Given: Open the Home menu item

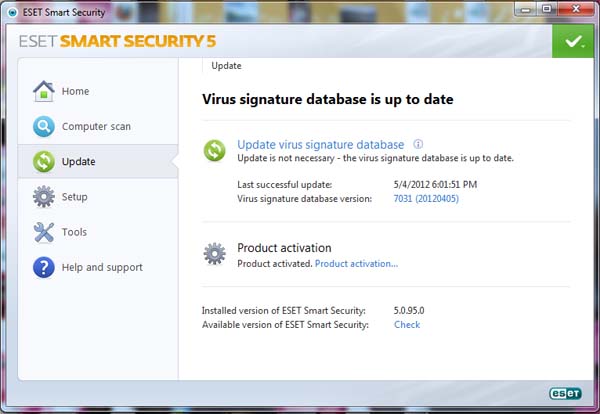Looking at the screenshot, I should pos(75,91).
